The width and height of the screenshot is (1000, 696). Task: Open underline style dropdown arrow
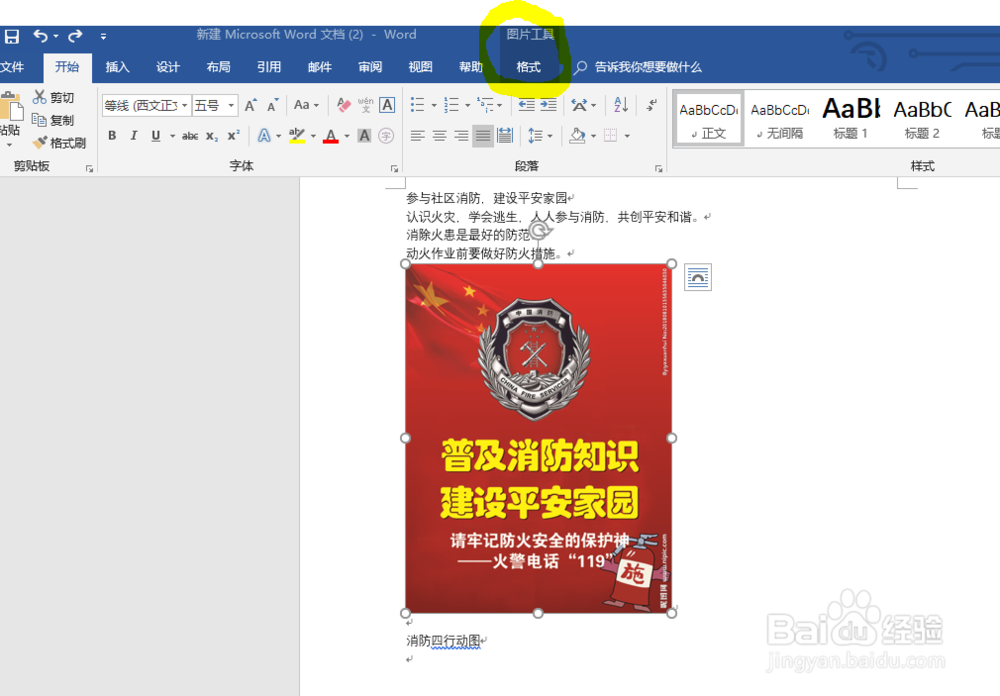tap(172, 136)
